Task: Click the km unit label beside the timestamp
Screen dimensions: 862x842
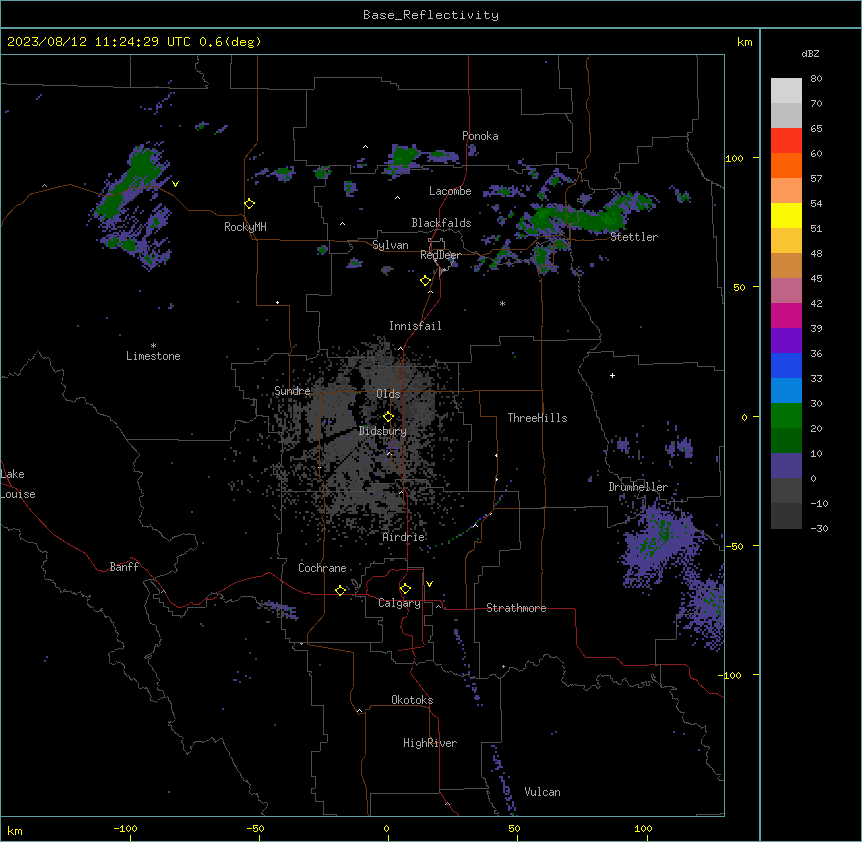Action: [x=744, y=42]
